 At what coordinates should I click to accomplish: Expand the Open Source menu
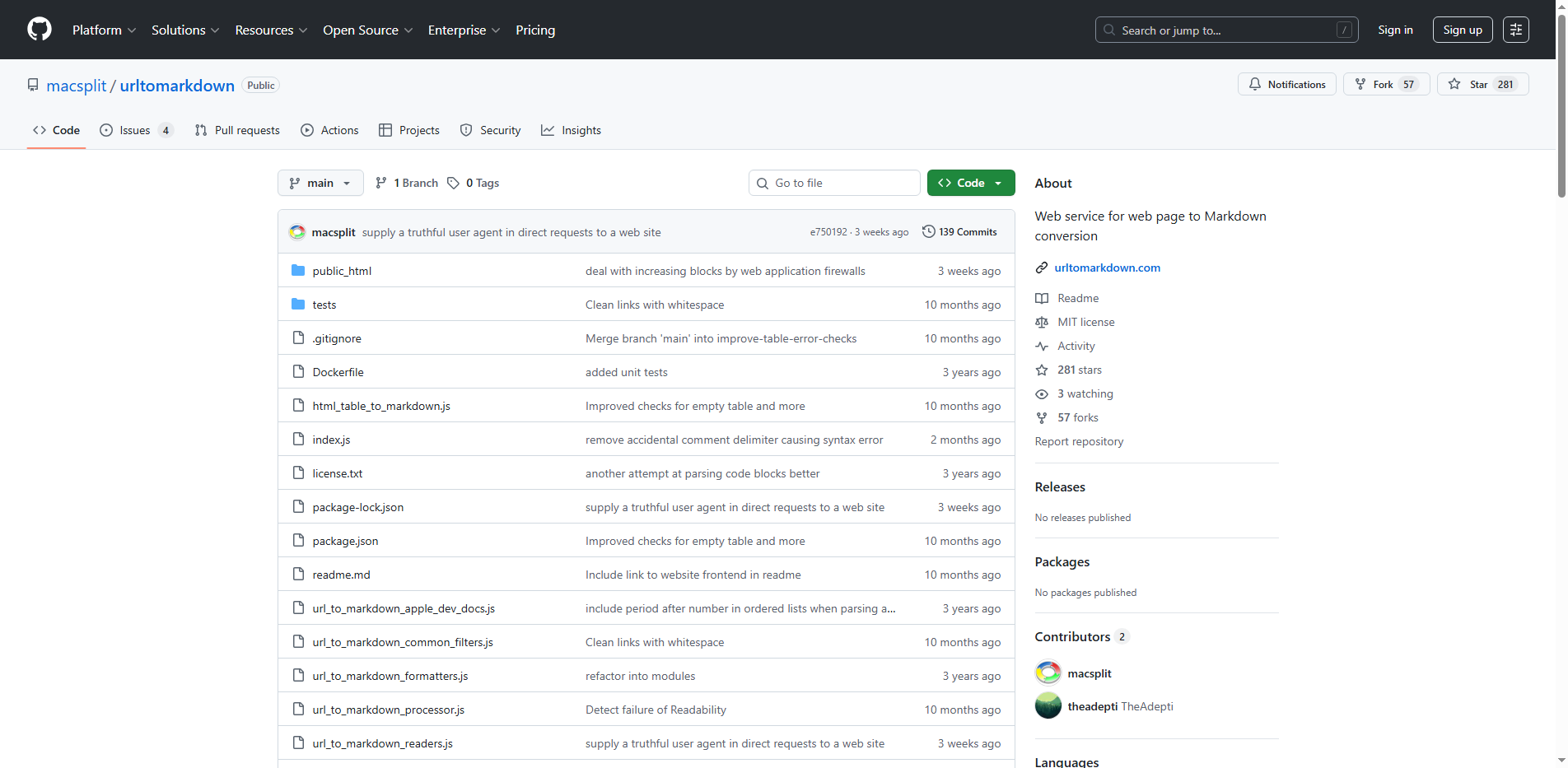(x=366, y=30)
